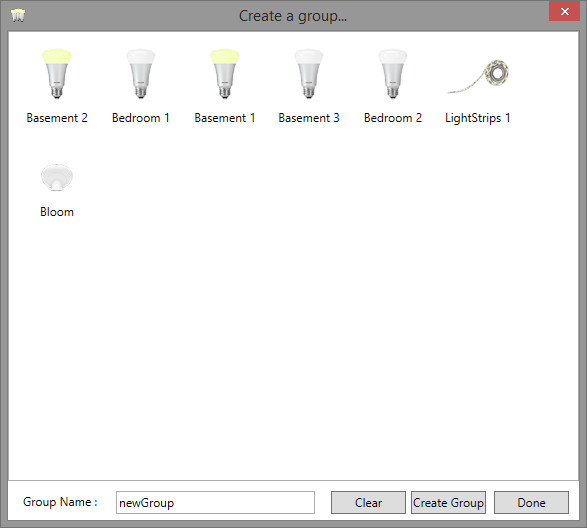This screenshot has width=587, height=528.
Task: Click the Done button
Action: 531,503
